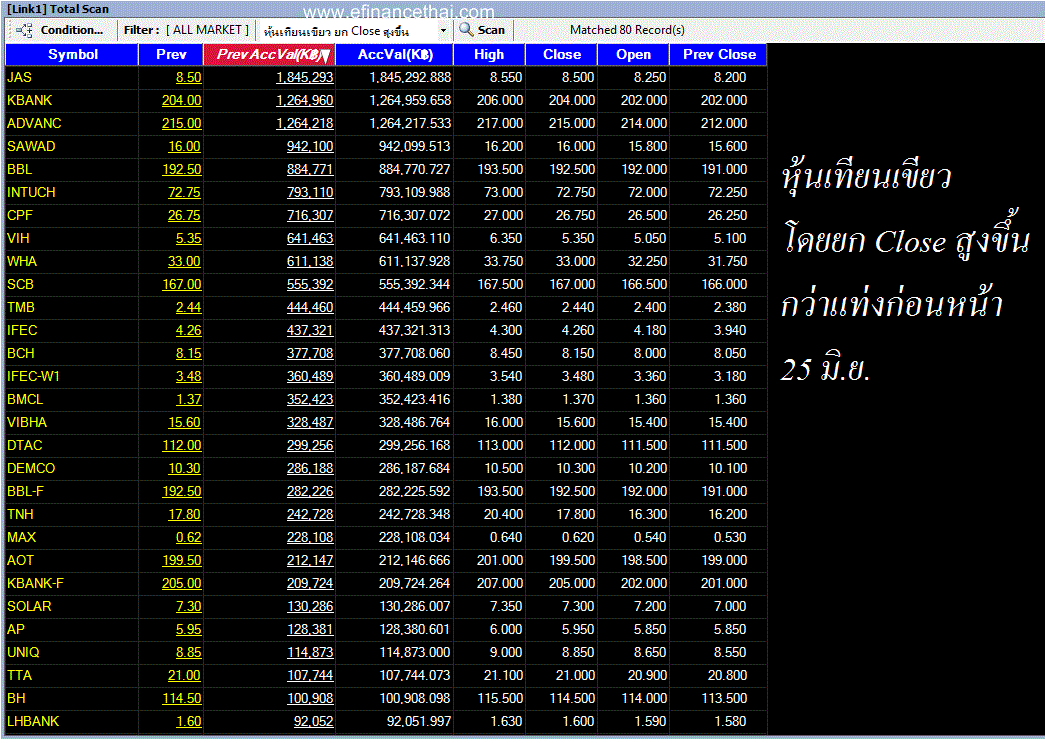The width and height of the screenshot is (1045, 743).
Task: Sort by Symbol column header
Action: [x=72, y=55]
